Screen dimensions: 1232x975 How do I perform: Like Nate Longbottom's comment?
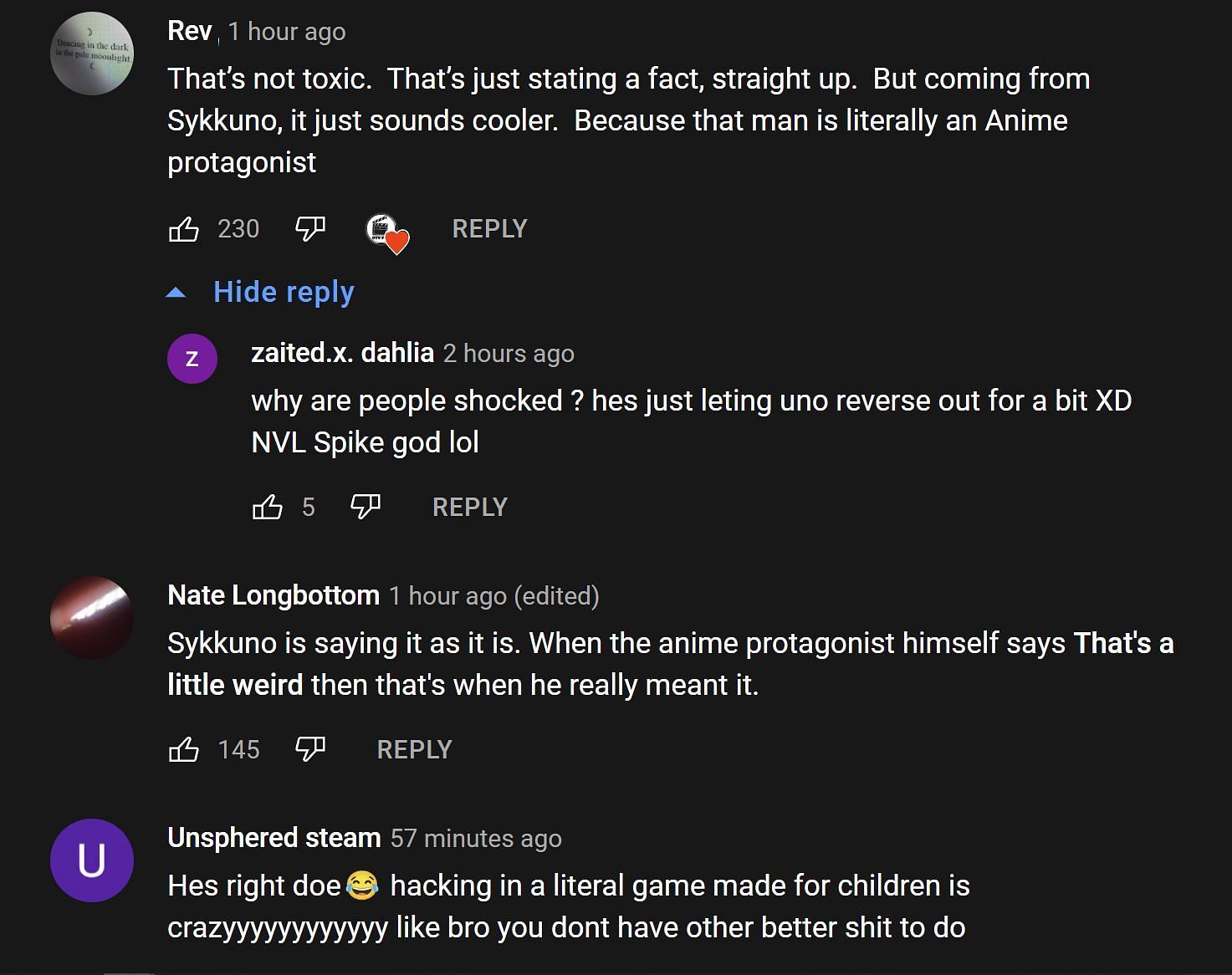184,749
